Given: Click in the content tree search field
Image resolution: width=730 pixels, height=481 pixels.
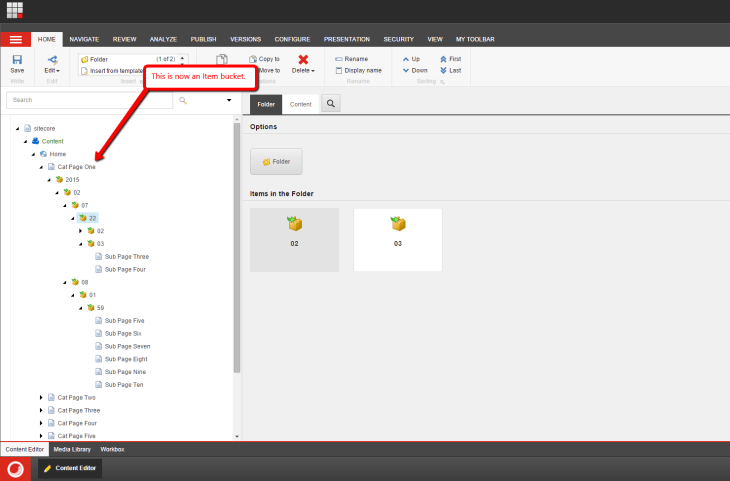Looking at the screenshot, I should (89, 100).
